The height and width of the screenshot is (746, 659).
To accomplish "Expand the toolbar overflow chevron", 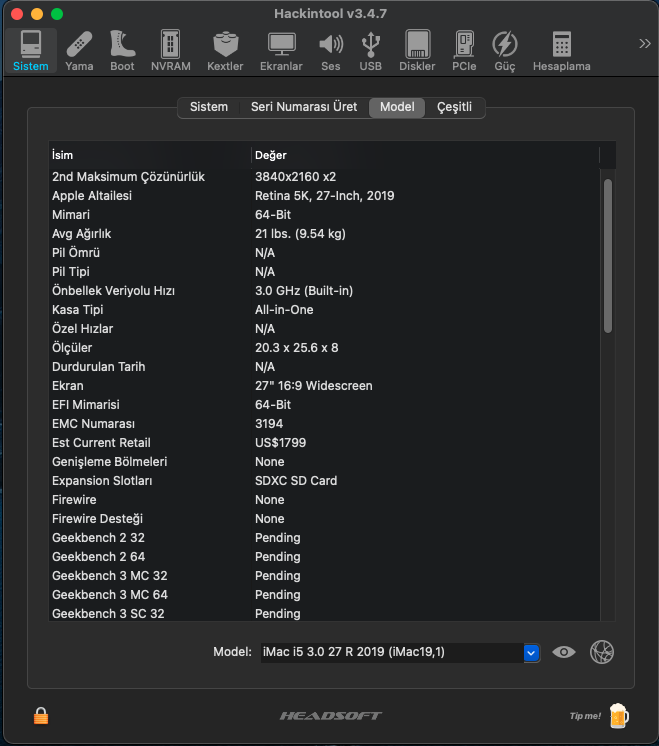I will (x=644, y=43).
